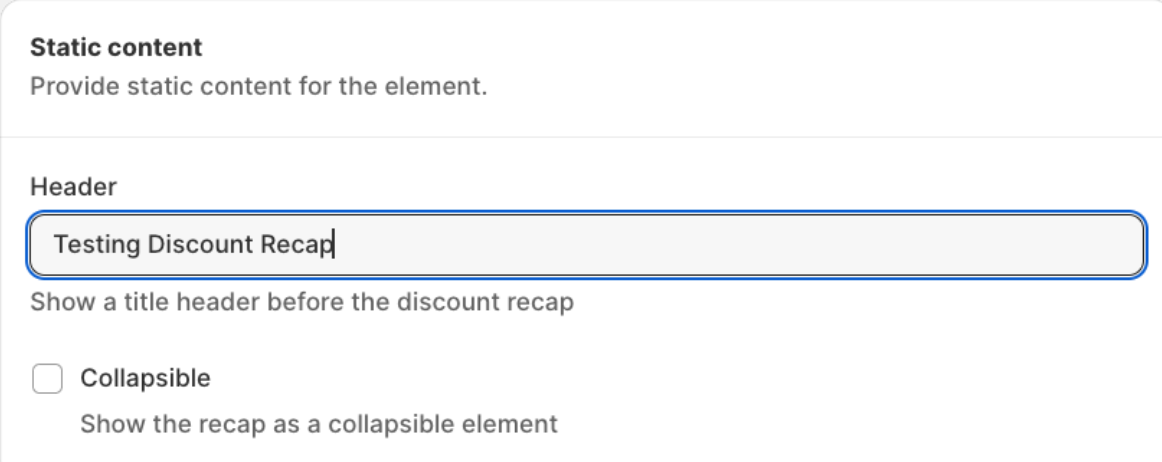Click the word 'Recap' in Header input

tap(296, 244)
